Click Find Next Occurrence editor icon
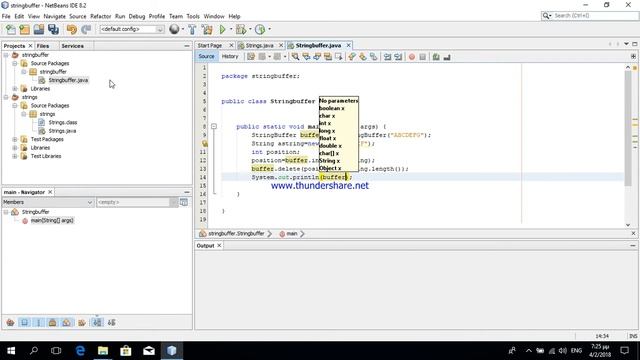The image size is (640, 360). pyautogui.click(x=317, y=57)
